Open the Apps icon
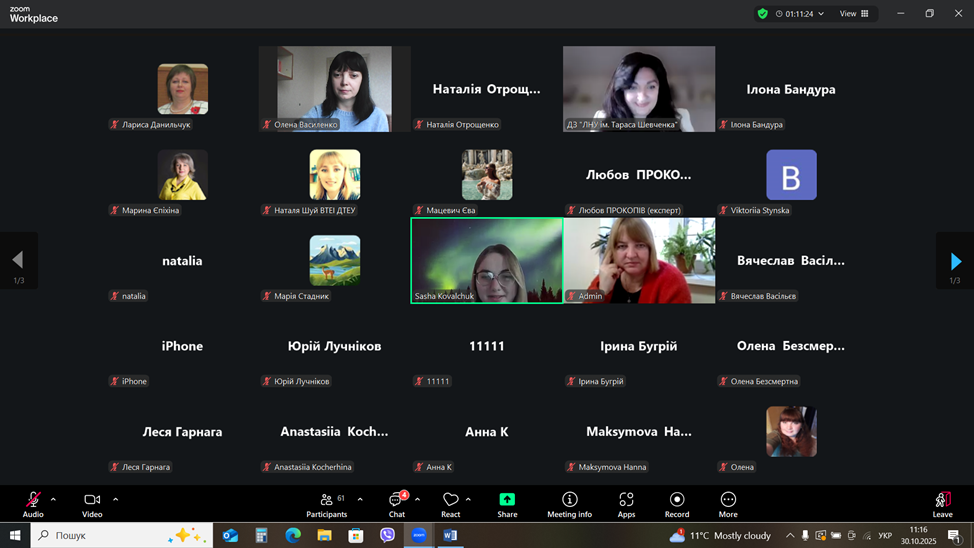This screenshot has height=548, width=974. [x=626, y=504]
